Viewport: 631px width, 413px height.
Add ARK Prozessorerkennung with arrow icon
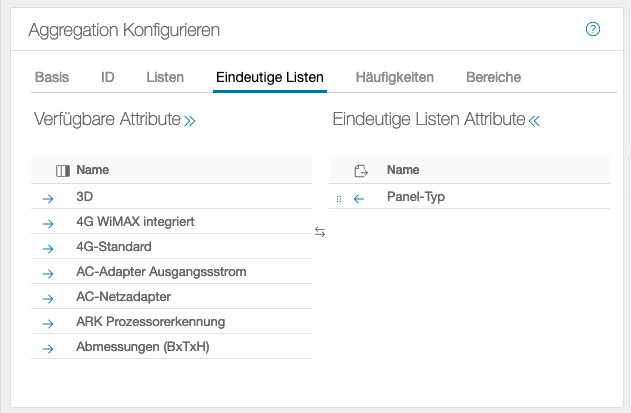tap(48, 323)
